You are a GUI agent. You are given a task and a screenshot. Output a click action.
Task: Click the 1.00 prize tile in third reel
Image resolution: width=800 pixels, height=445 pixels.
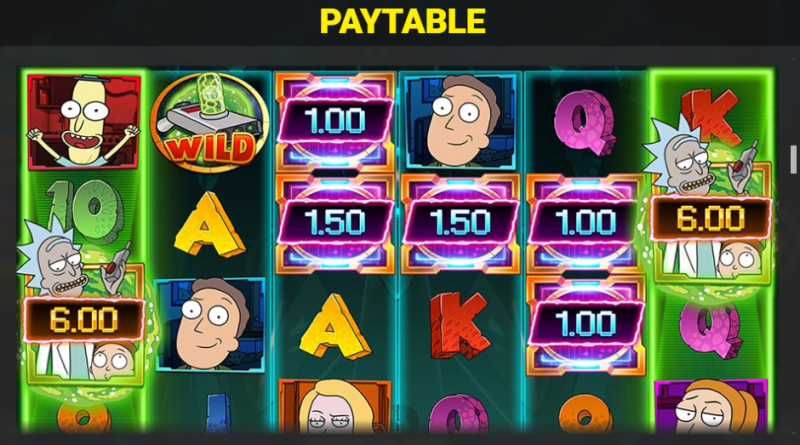[x=335, y=121]
